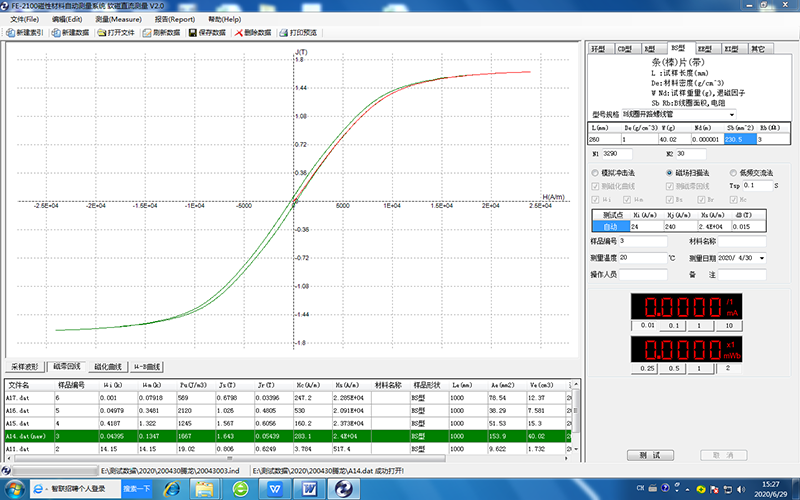Switch to the 磁化曲线 tab

click(x=108, y=367)
